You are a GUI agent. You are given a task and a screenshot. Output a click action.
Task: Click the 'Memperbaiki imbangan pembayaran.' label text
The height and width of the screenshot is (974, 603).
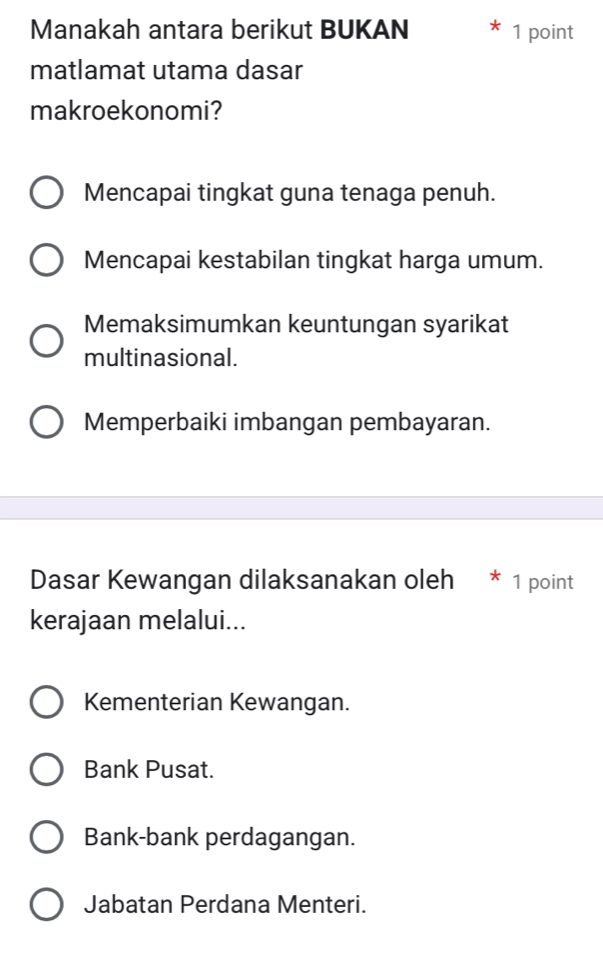tap(288, 422)
